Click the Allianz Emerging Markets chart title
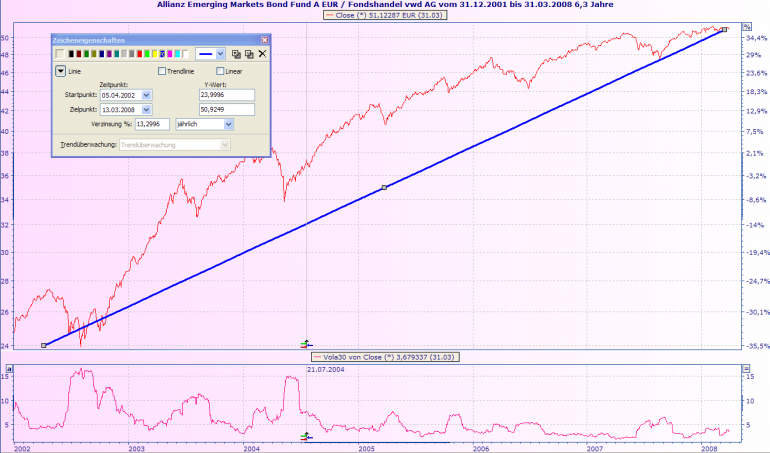770x453 pixels. click(x=385, y=4)
